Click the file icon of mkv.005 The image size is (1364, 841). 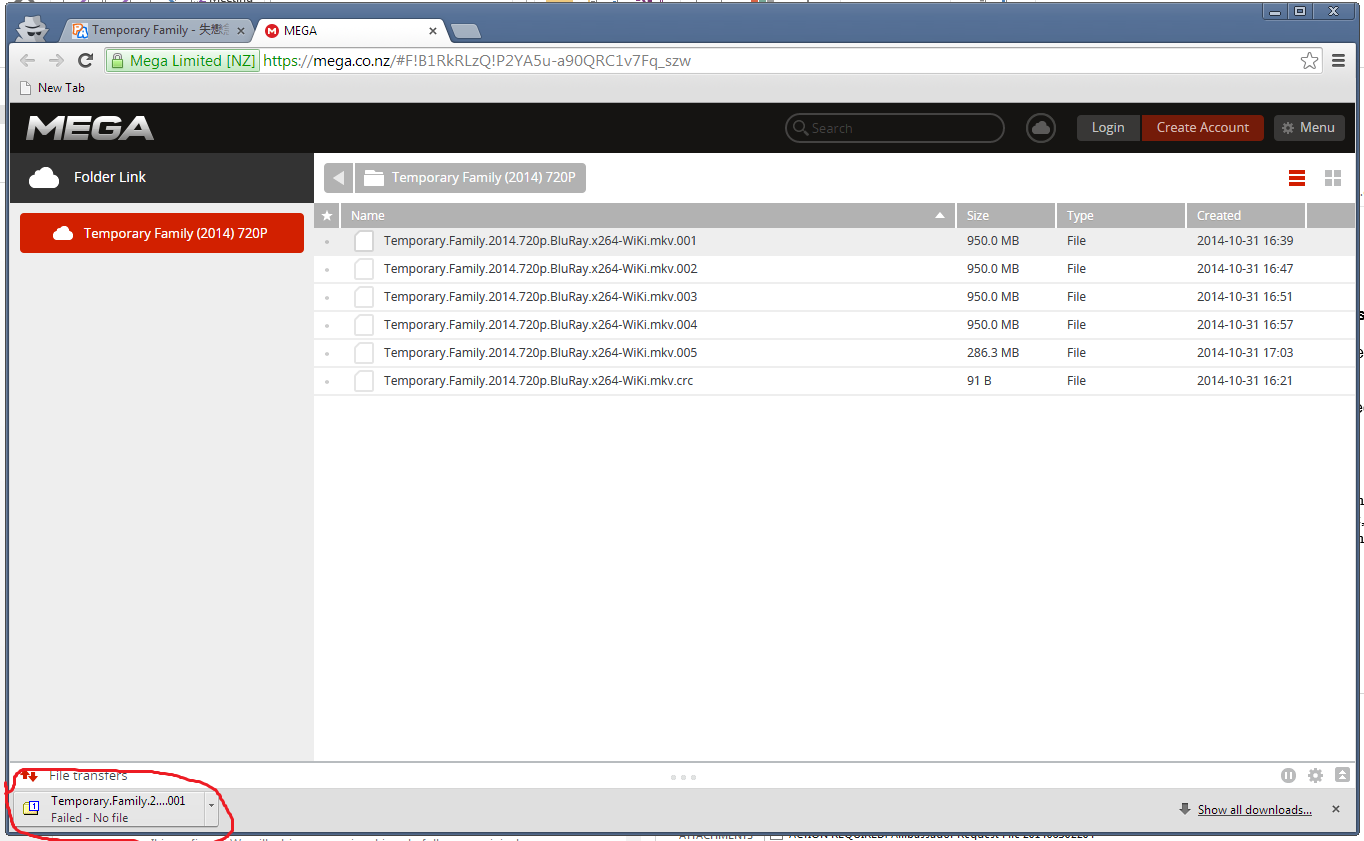[x=364, y=353]
